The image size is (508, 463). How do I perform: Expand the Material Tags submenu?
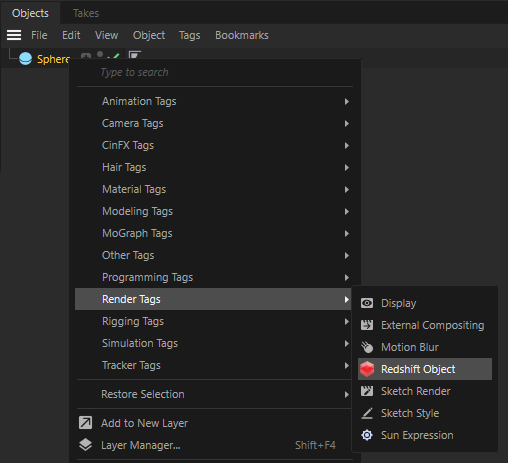pyautogui.click(x=213, y=189)
